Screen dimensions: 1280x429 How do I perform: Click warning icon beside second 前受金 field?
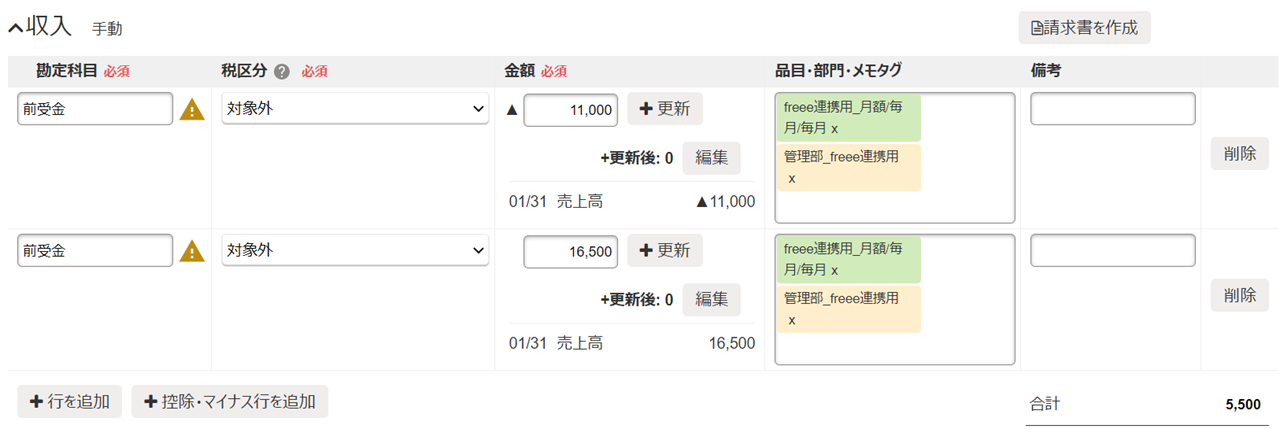(191, 252)
